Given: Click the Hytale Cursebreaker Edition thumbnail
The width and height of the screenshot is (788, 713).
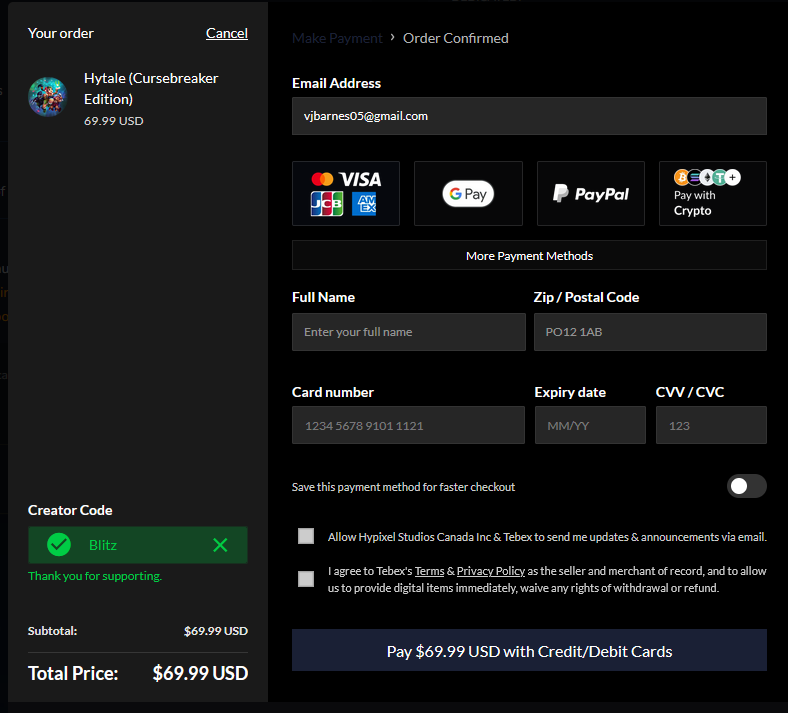Looking at the screenshot, I should (48, 97).
